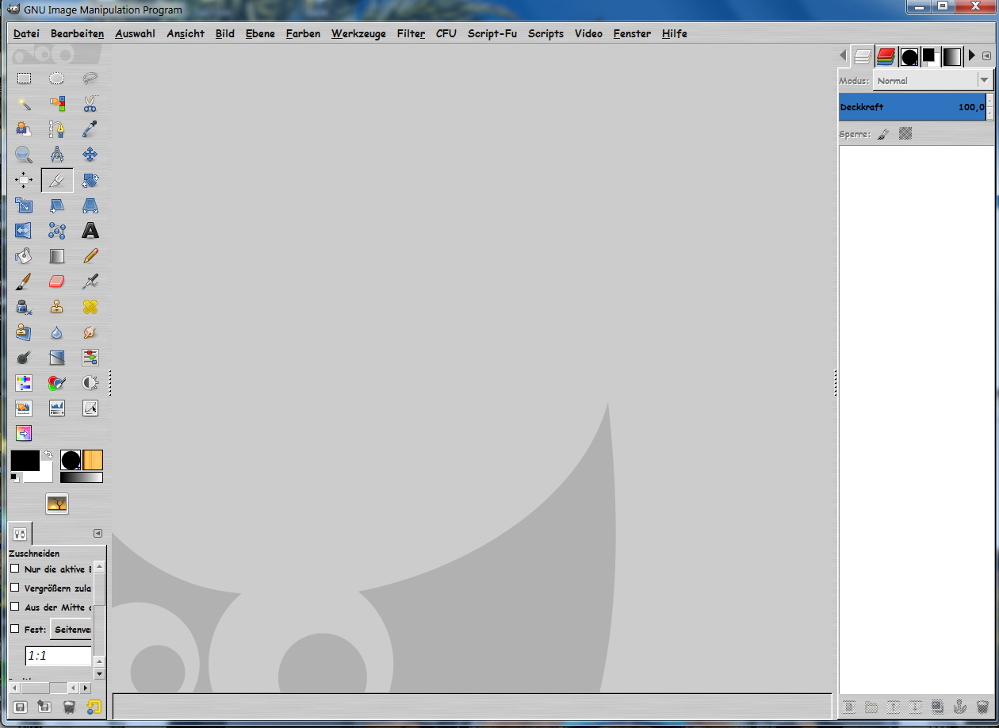Tick the 'Fest:' checkbox
Viewport: 999px width, 728px height.
15,629
